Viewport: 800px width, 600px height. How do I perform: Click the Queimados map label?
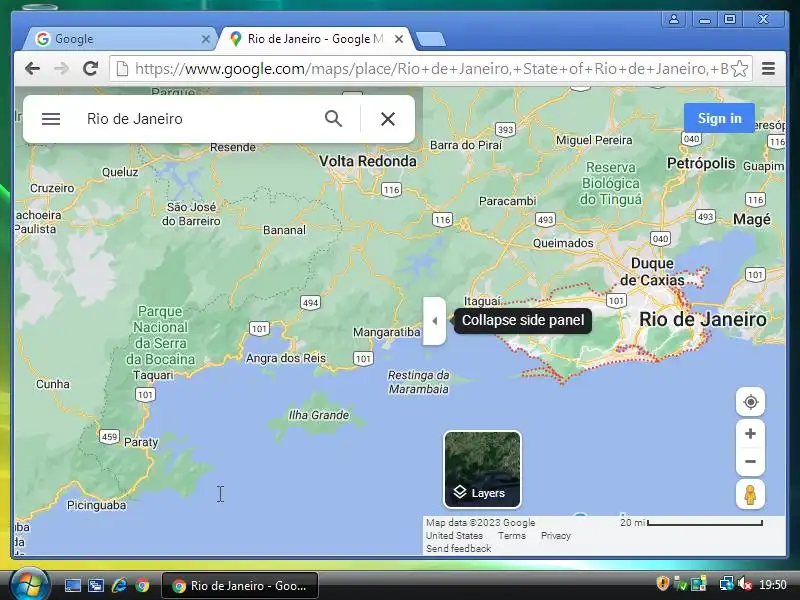coord(563,243)
